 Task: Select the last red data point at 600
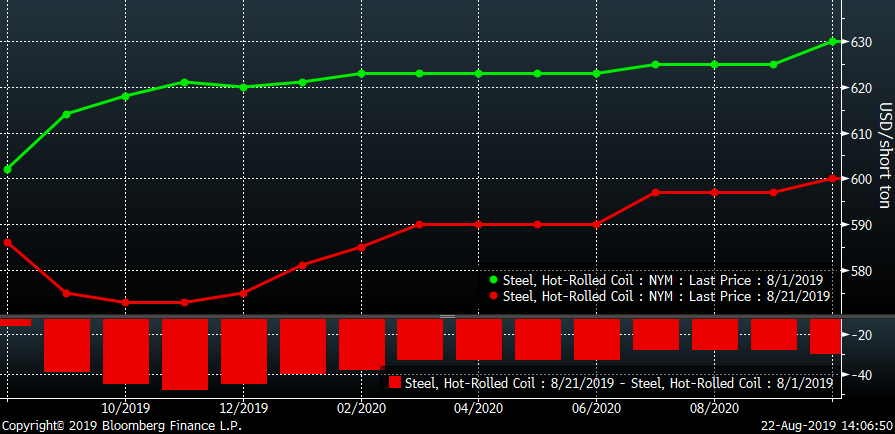tap(833, 179)
